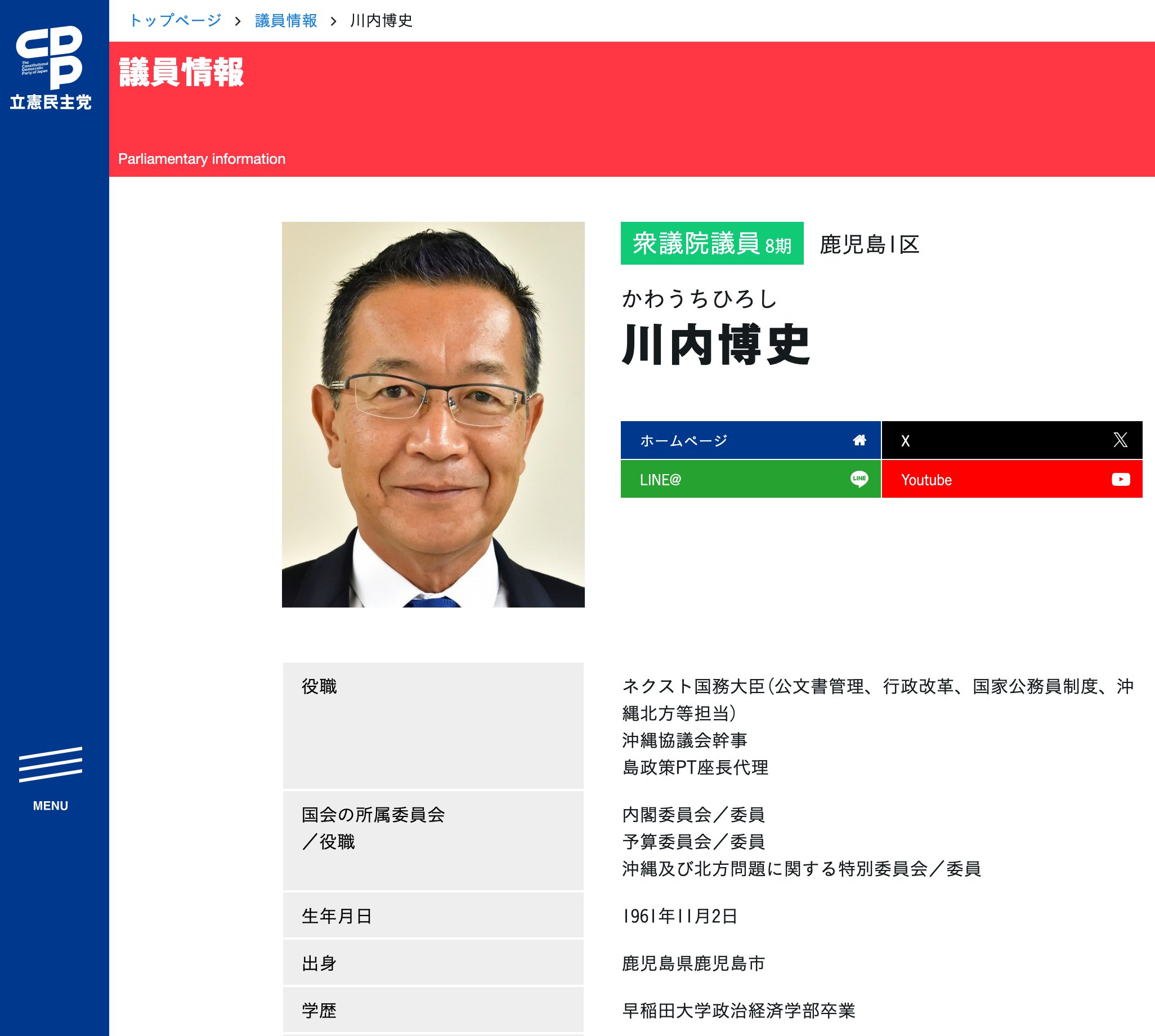Viewport: 1155px width, 1036px height.
Task: Click the 衆議院議員 8期 green badge
Action: pyautogui.click(x=711, y=244)
